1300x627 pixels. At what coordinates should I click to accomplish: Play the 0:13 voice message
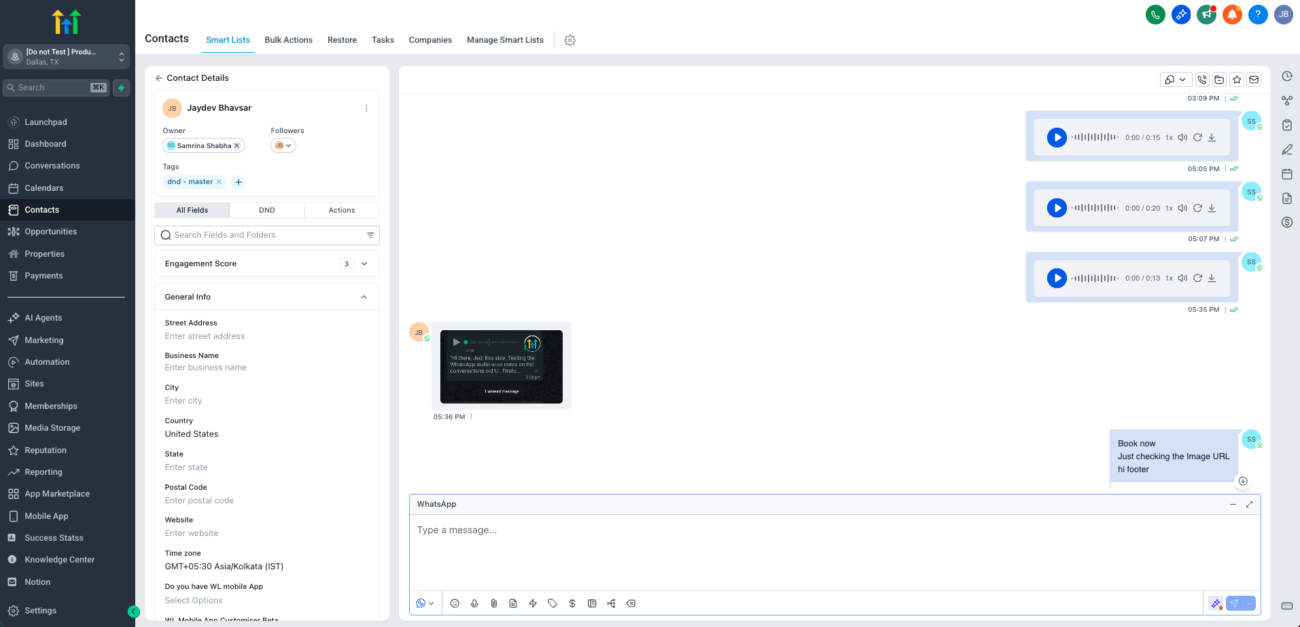(x=1057, y=277)
